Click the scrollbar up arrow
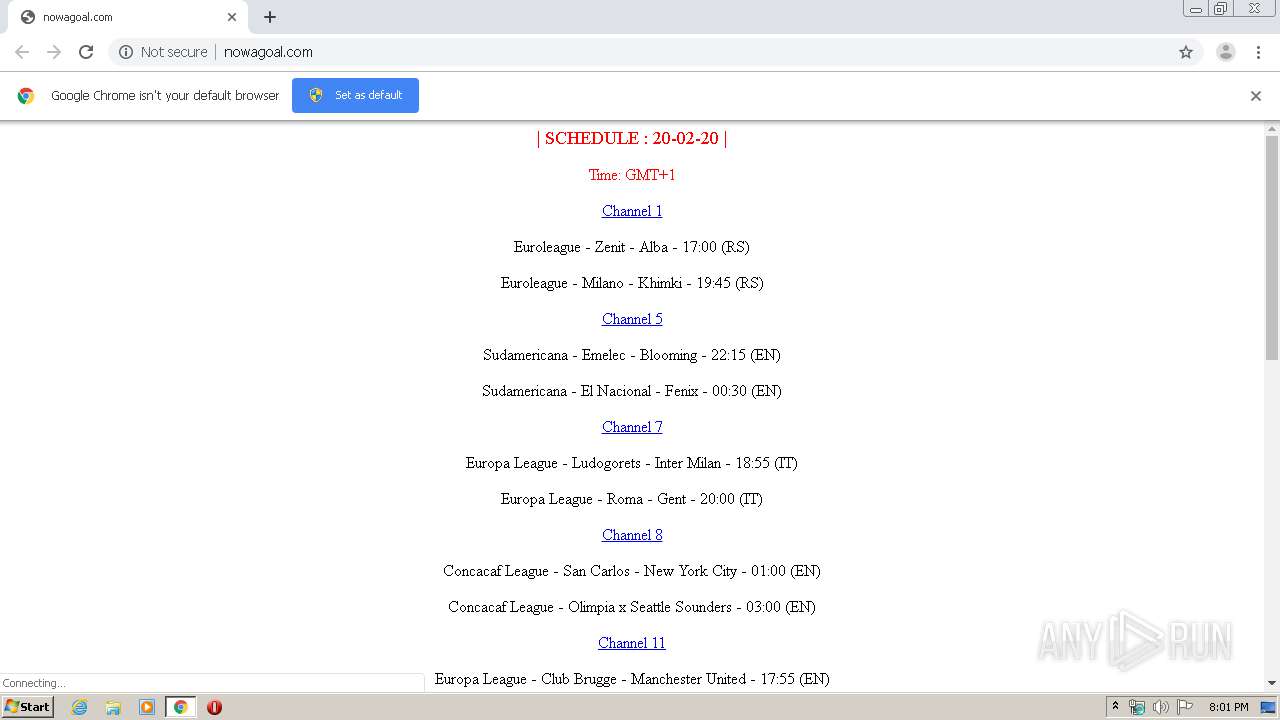Screen dimensions: 1280x720 coord(1272,129)
